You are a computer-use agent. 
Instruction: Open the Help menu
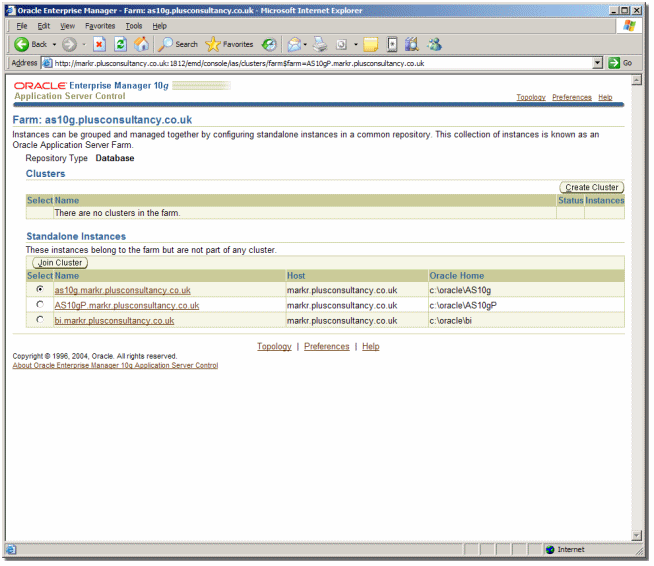tap(159, 26)
